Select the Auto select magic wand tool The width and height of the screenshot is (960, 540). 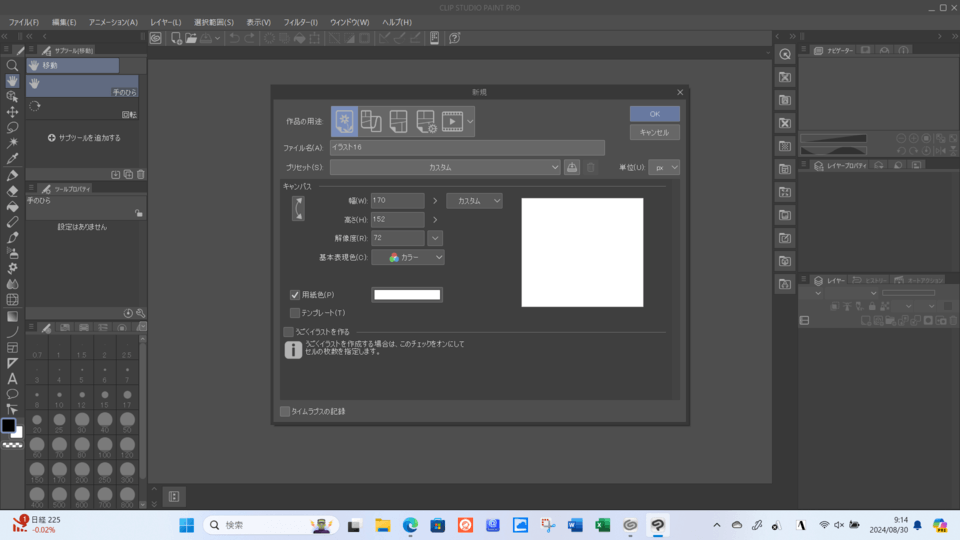[12, 143]
